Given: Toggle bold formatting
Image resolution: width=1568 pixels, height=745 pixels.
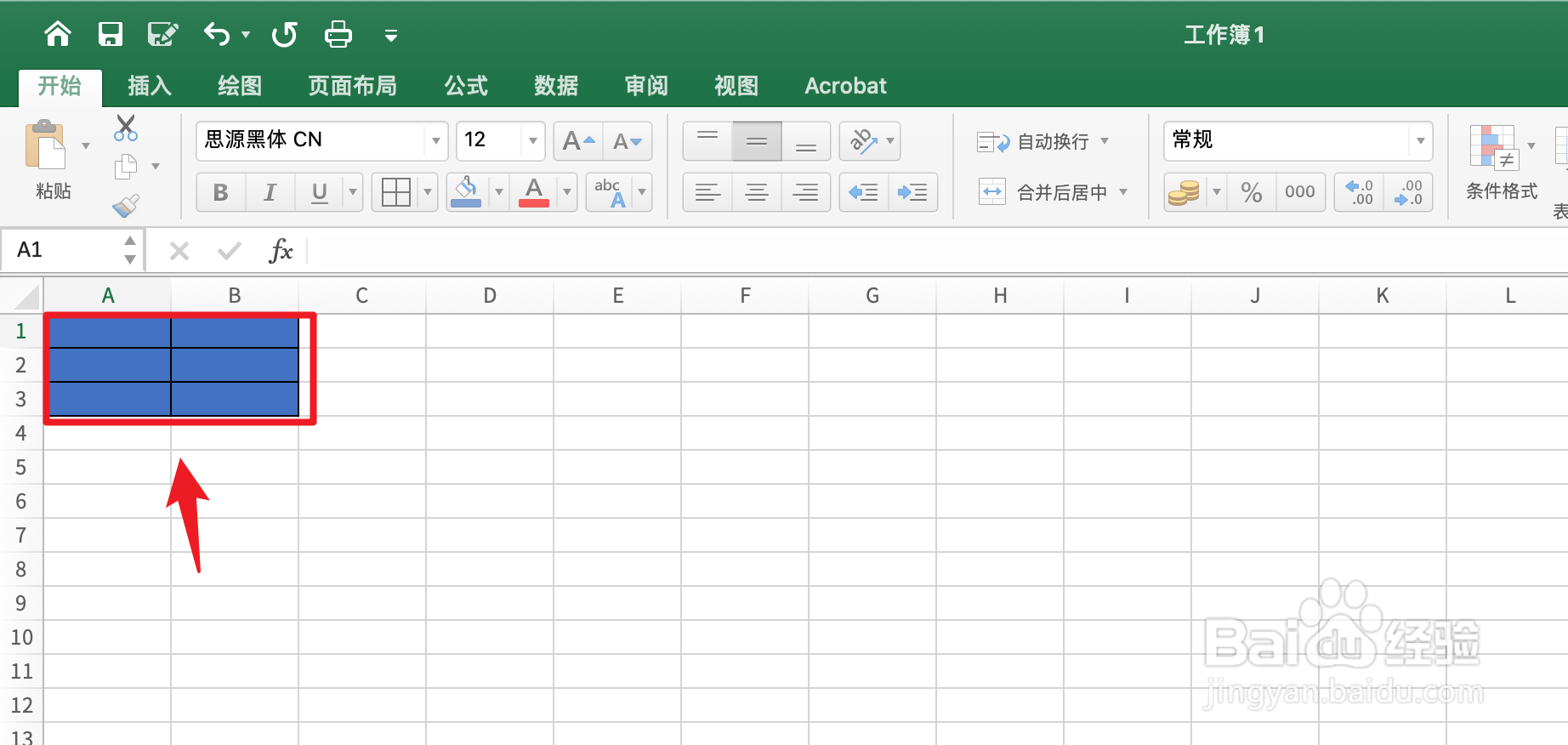Looking at the screenshot, I should pos(221,192).
